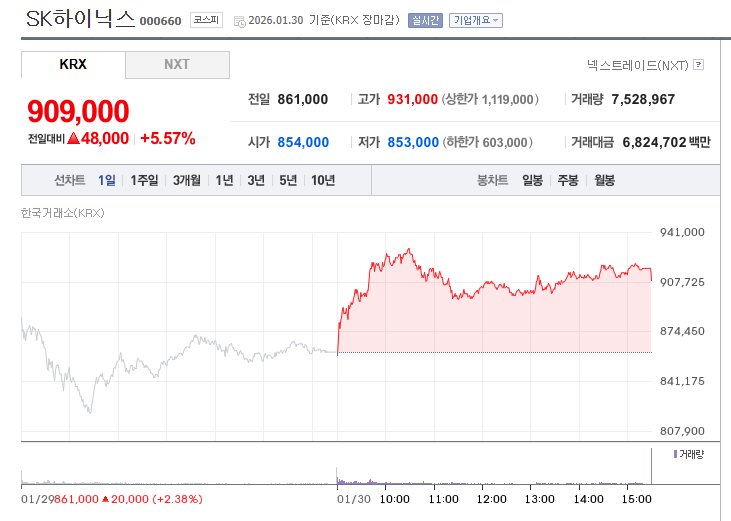Viewport: 731px width, 521px height.
Task: Open the 일봉 daily candlestick chart
Action: 532,180
